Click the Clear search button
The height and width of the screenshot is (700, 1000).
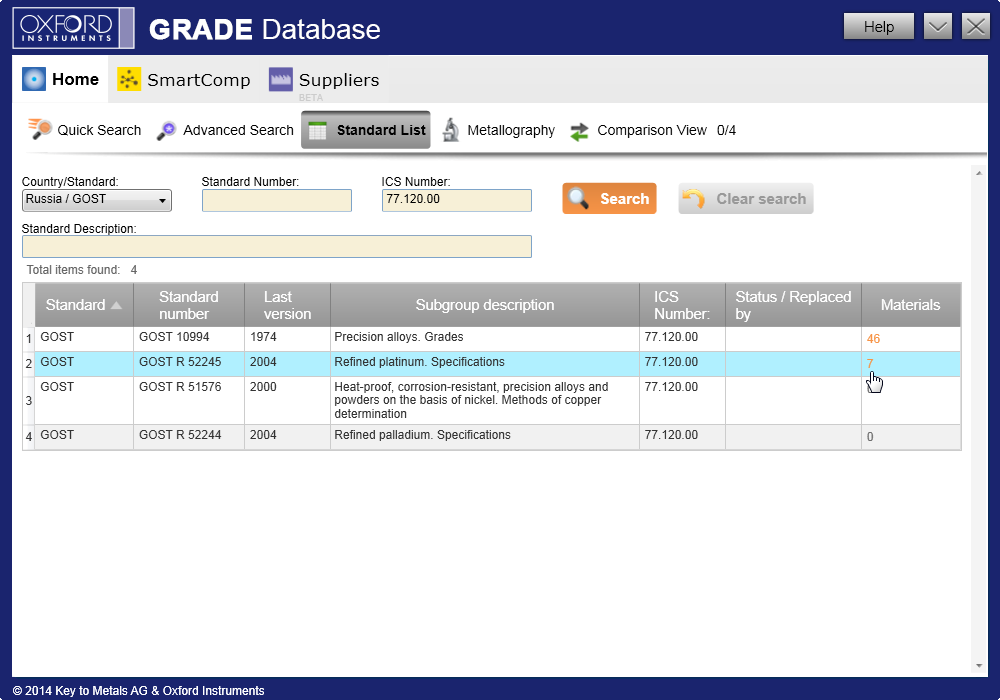tap(746, 198)
